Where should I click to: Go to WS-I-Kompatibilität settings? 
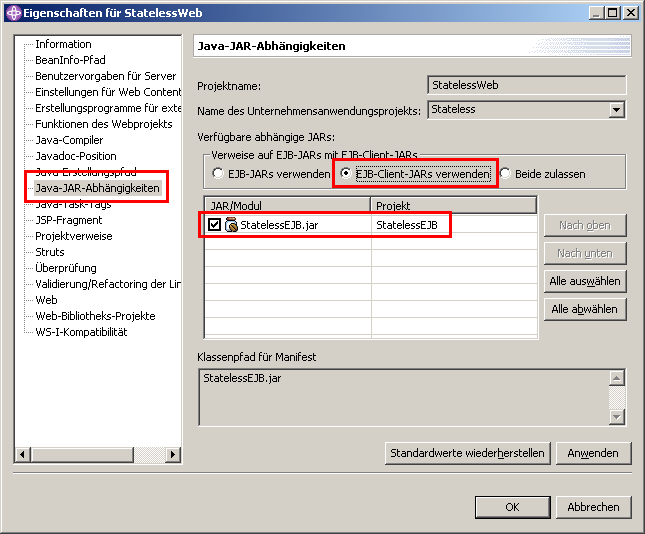click(x=81, y=332)
